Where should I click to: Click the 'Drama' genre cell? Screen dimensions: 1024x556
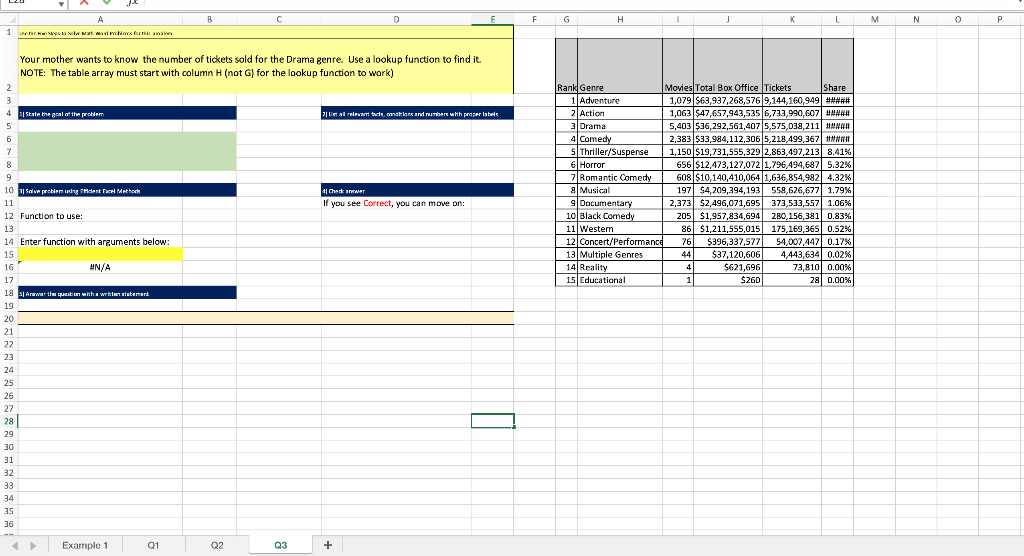point(620,126)
